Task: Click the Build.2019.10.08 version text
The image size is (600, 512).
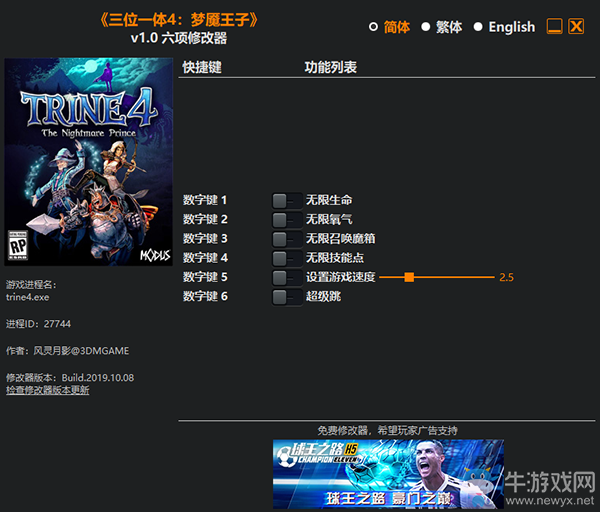Action: (98, 378)
